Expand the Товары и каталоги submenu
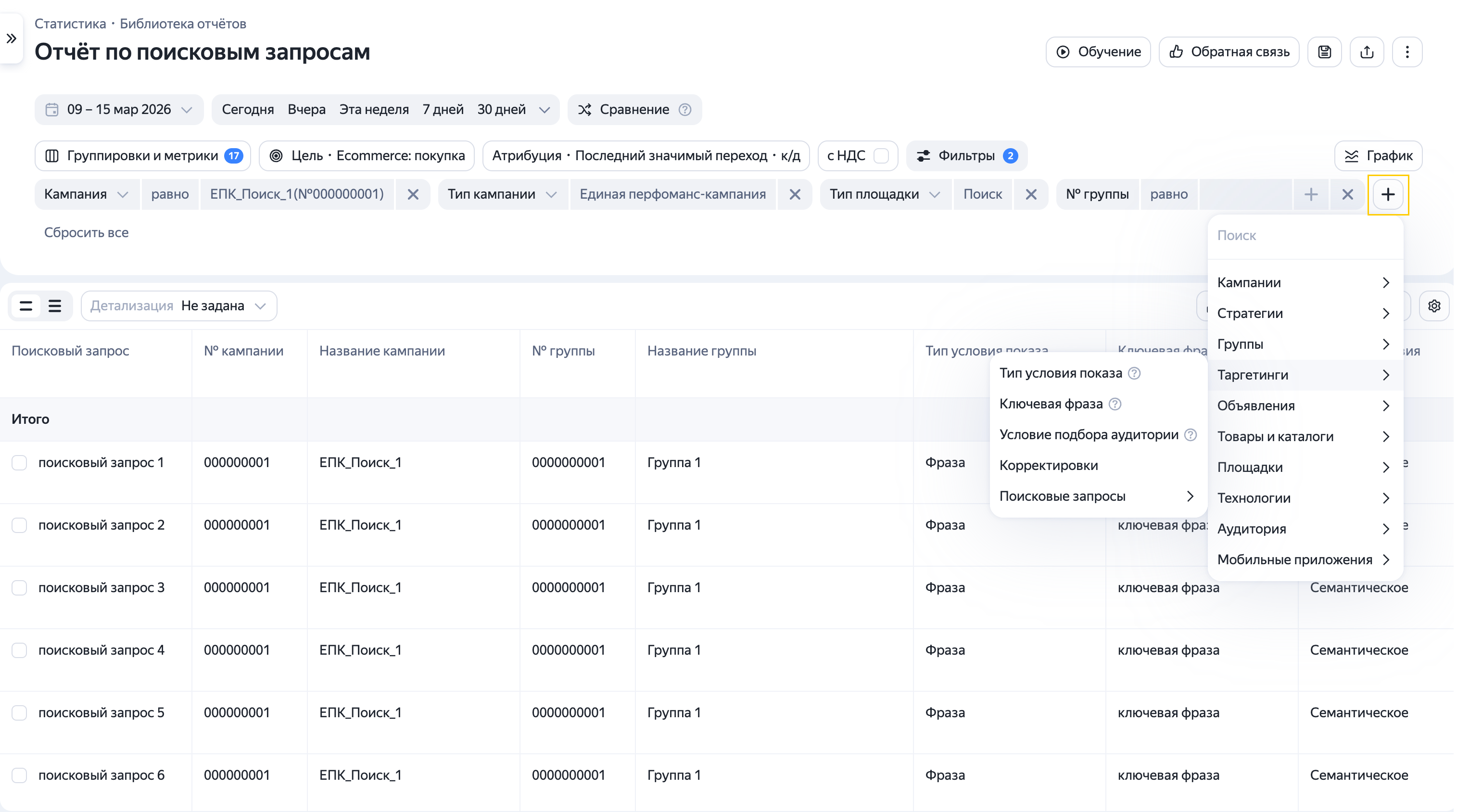This screenshot has height=812, width=1457. pos(1305,436)
